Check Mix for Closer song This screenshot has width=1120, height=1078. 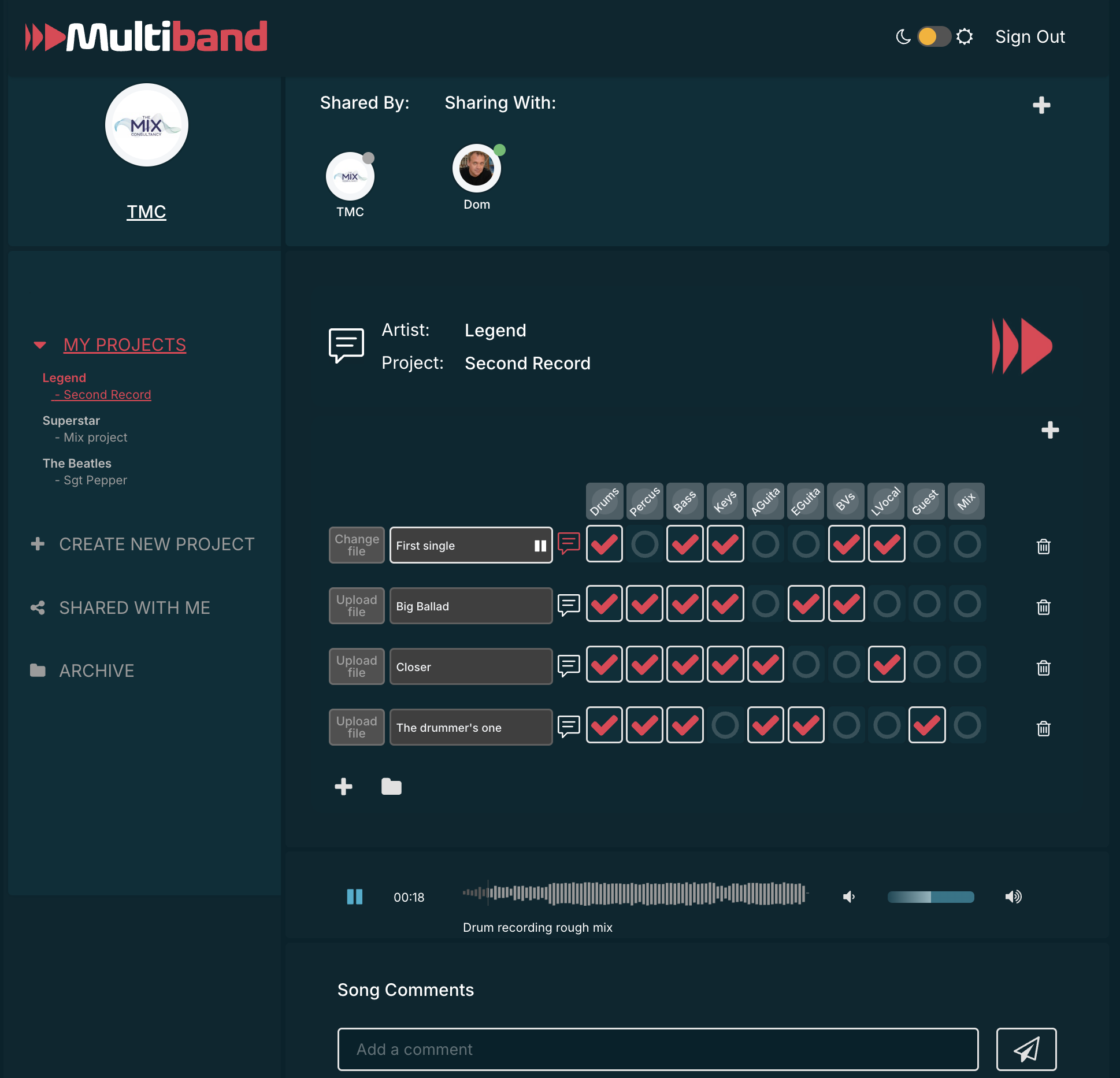[x=967, y=665]
